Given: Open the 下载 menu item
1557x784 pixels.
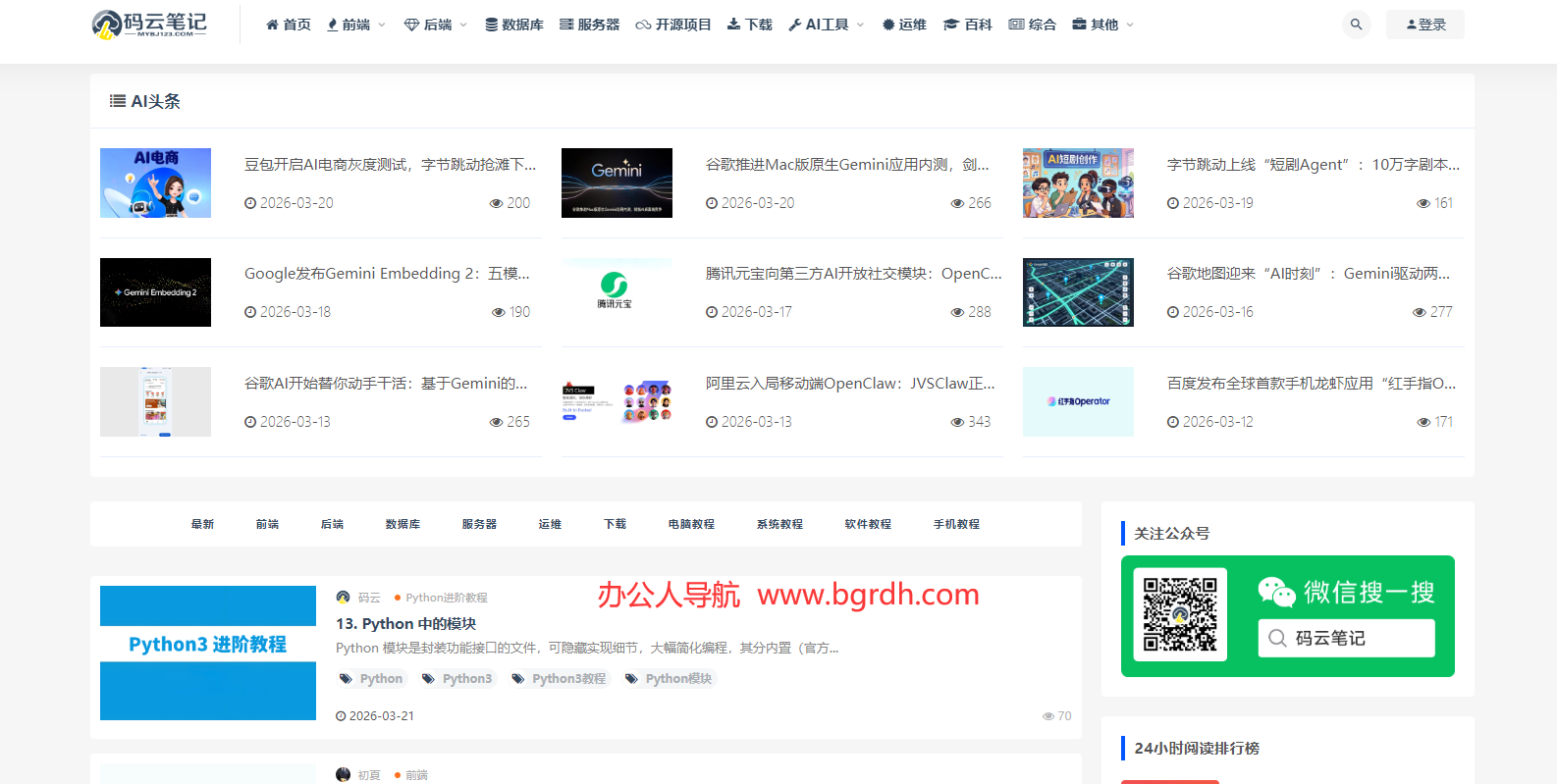Looking at the screenshot, I should point(750,25).
